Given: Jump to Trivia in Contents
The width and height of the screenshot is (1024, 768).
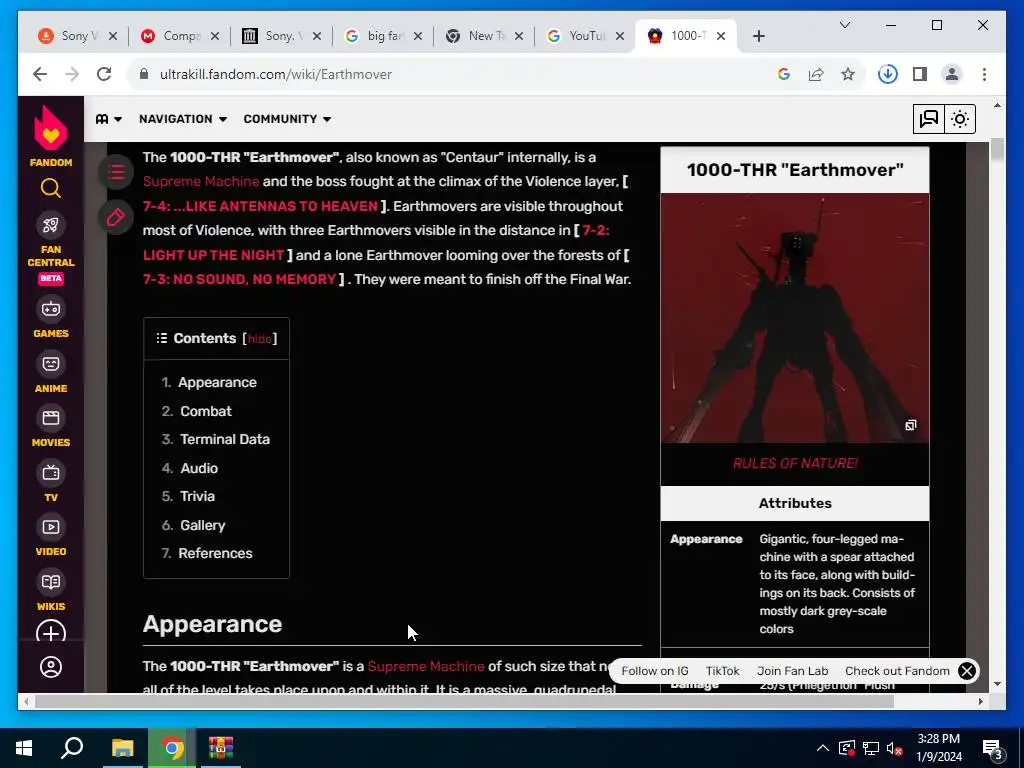Looking at the screenshot, I should (x=197, y=496).
